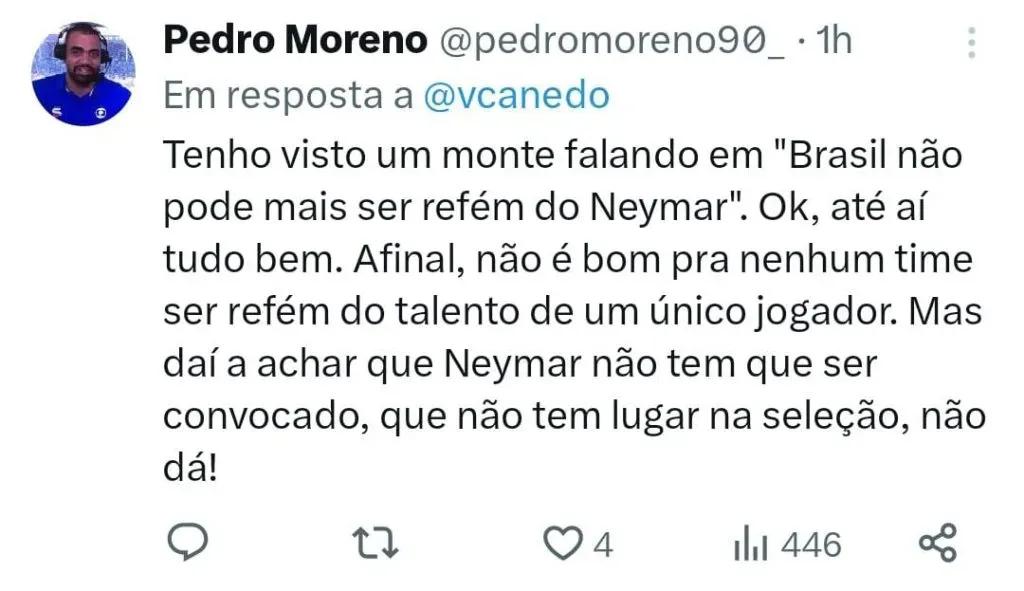This screenshot has width=1024, height=591.
Task: Click the 446 views count
Action: [x=811, y=545]
